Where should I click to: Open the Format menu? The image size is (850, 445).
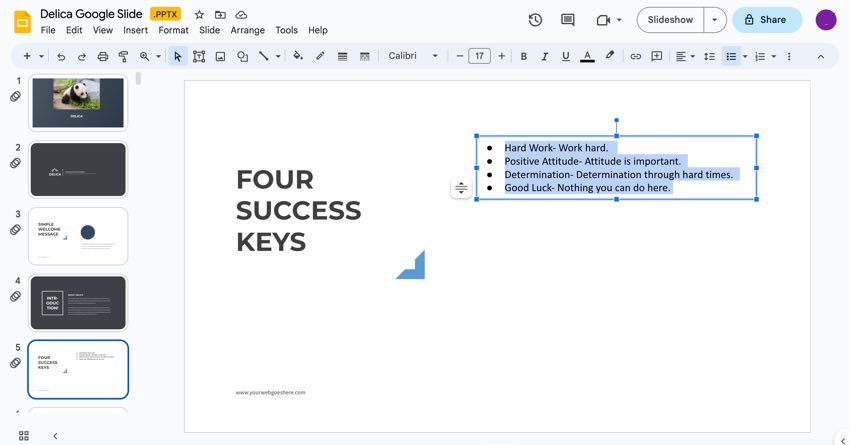click(x=173, y=30)
